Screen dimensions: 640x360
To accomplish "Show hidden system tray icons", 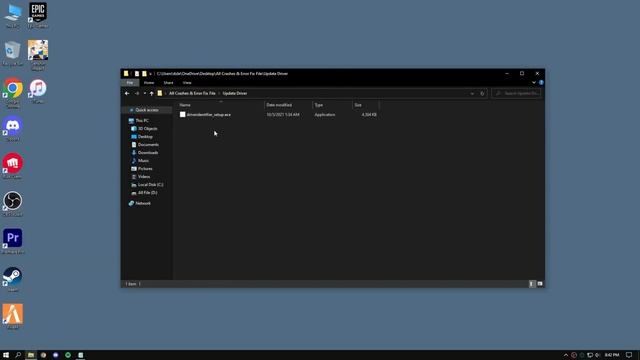I will tap(566, 355).
